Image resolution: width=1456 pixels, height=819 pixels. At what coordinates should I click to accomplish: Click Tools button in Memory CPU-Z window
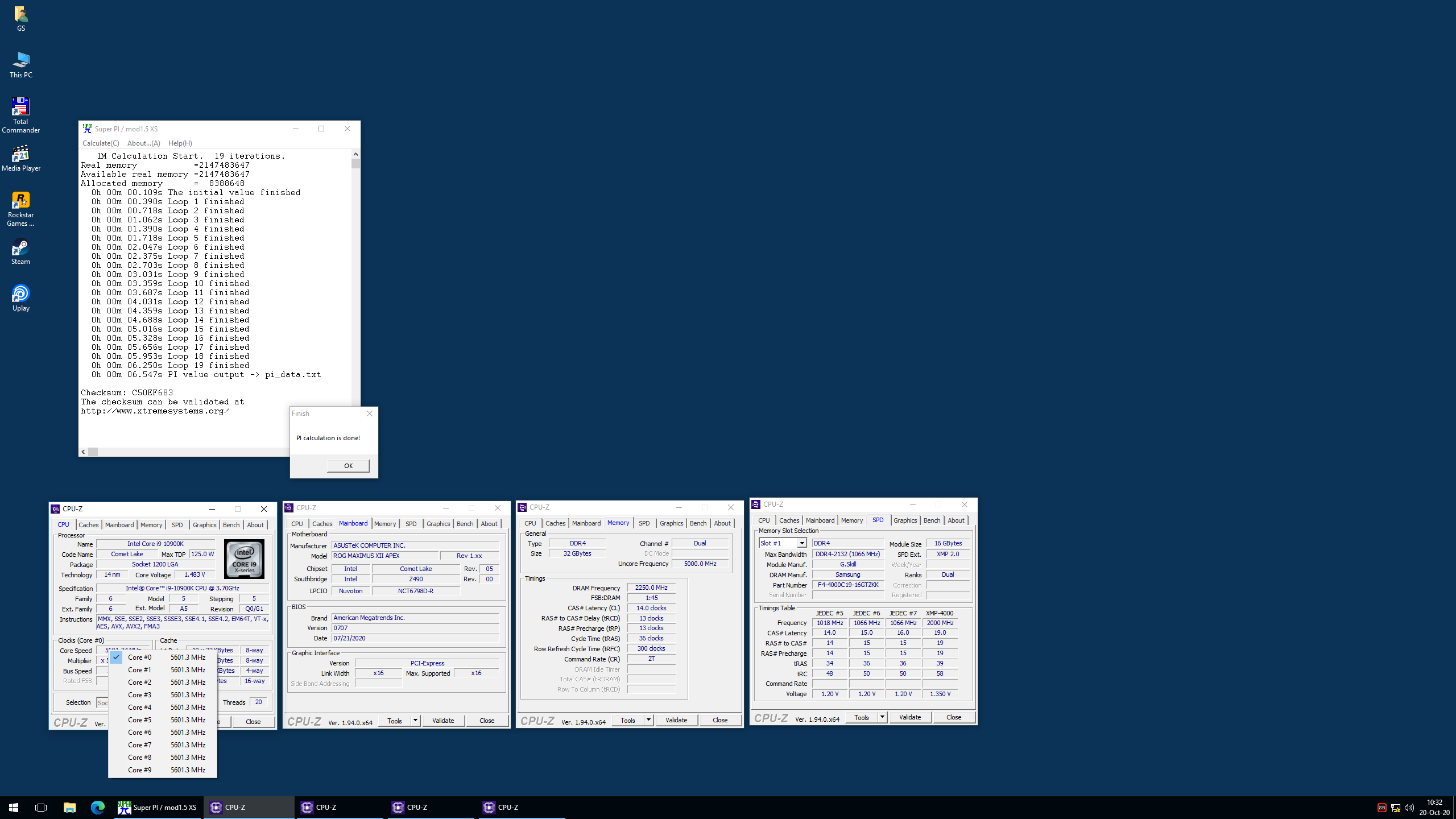coord(628,720)
